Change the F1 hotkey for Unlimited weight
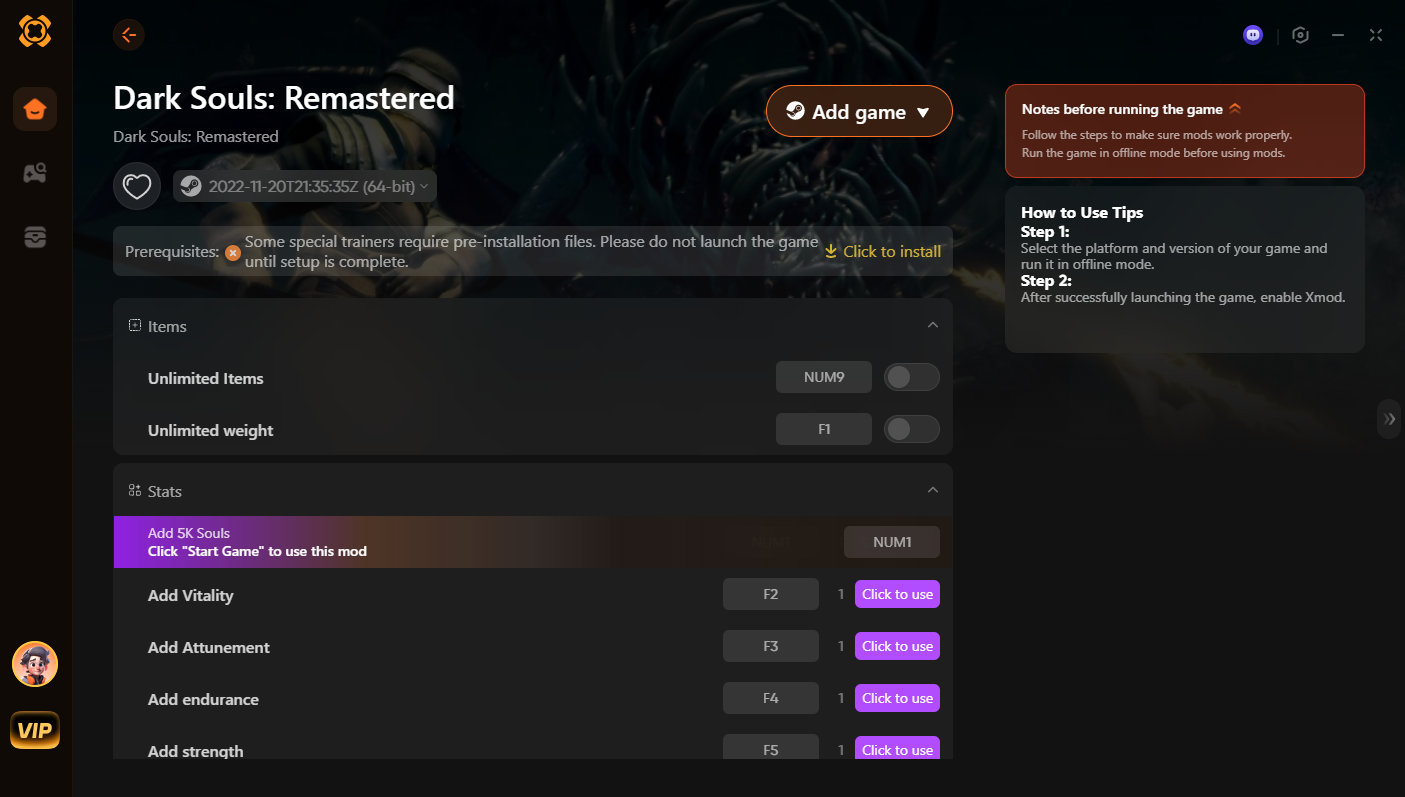Screen dimensions: 1405x797 click(824, 429)
